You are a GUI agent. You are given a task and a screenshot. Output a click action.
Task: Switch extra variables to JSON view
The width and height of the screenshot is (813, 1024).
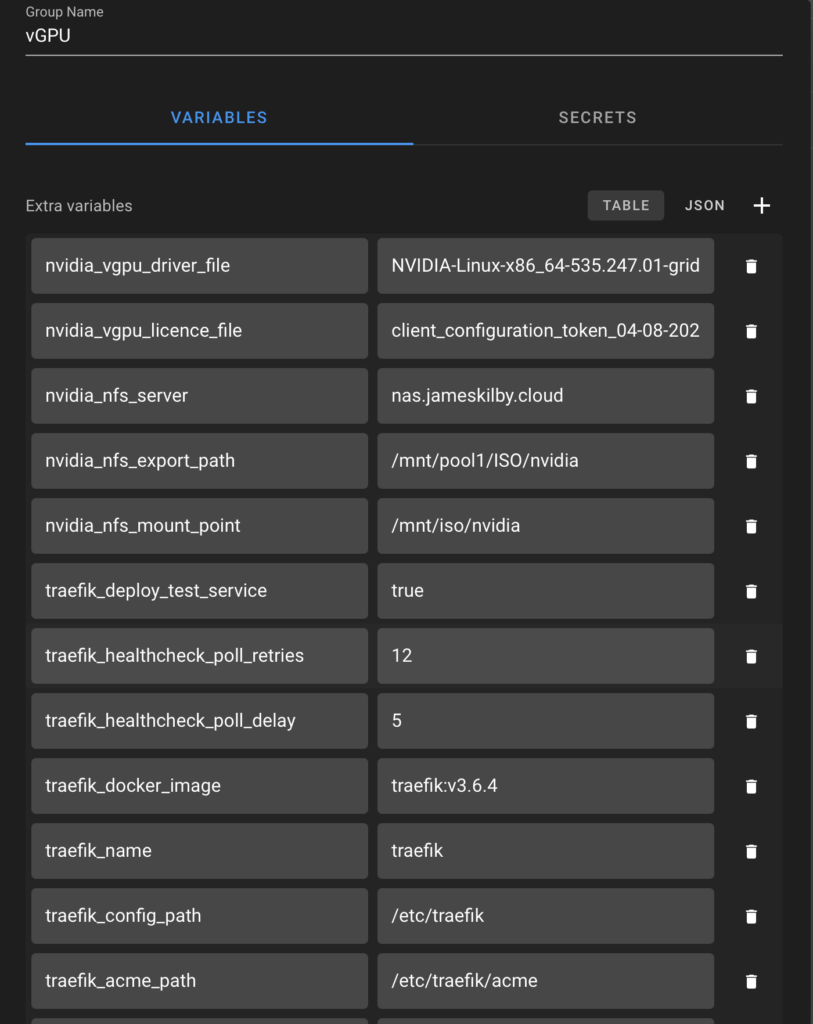[704, 205]
